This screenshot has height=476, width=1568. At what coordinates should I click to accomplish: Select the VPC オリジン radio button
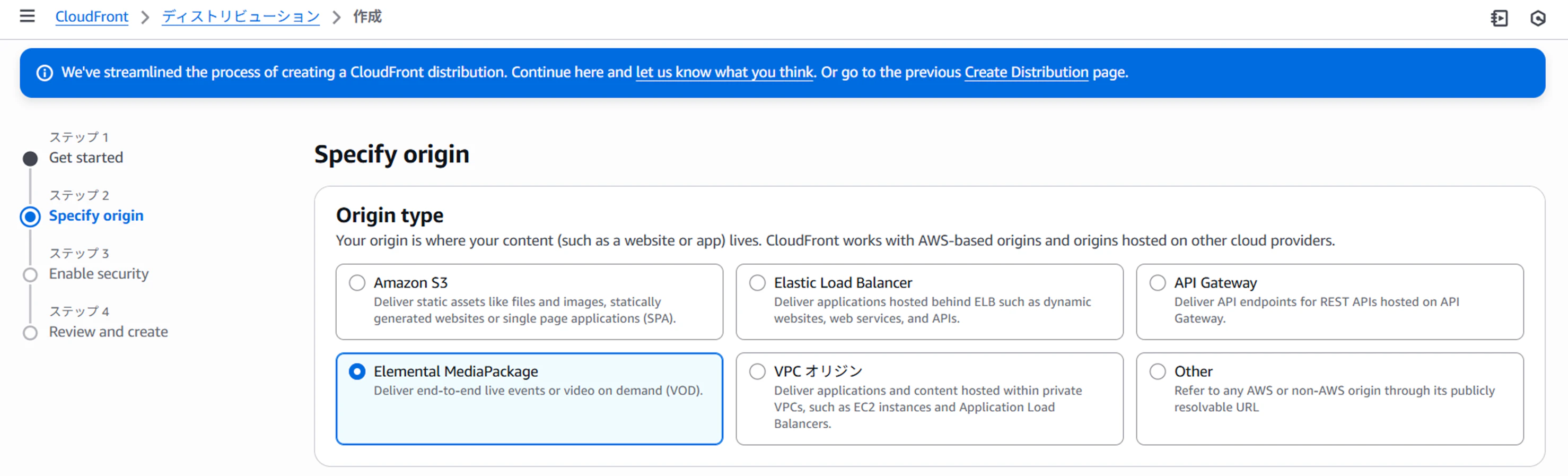757,372
